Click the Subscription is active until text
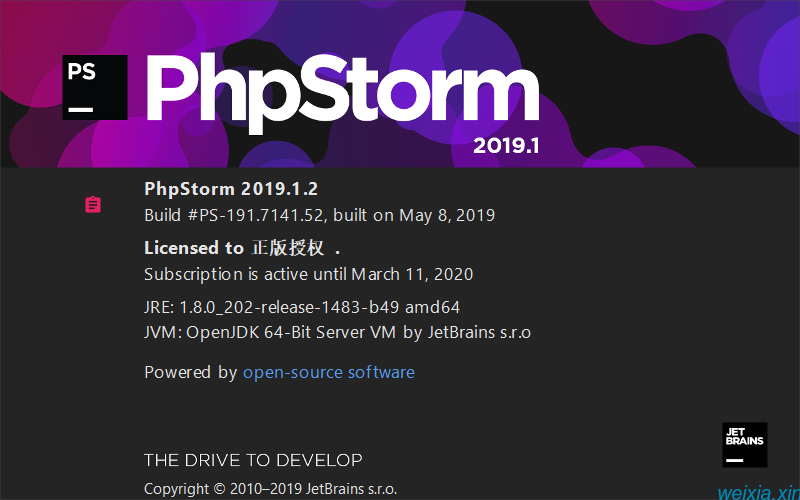Screen dimensions: 800x500 point(309,274)
